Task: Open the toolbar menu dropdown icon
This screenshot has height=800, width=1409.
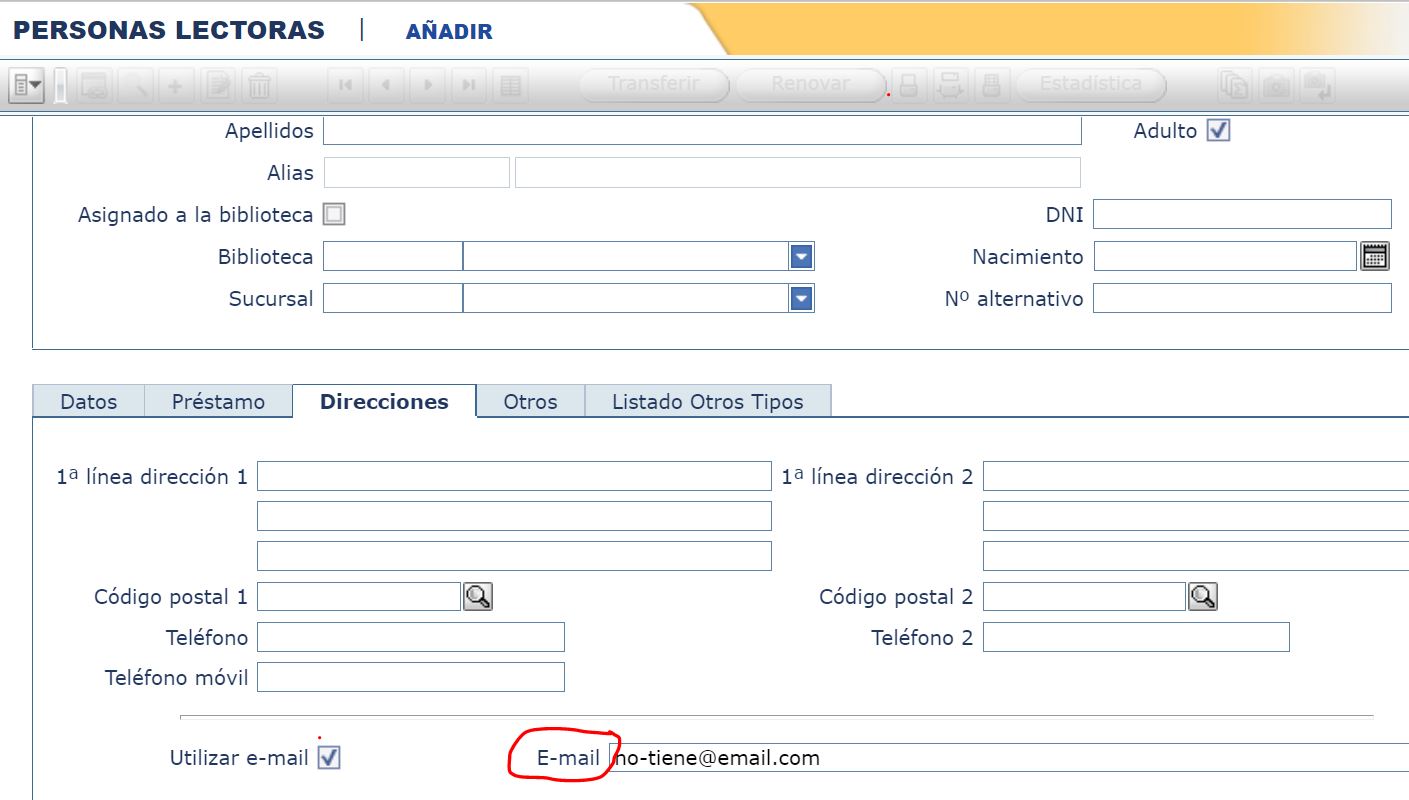Action: coord(26,86)
